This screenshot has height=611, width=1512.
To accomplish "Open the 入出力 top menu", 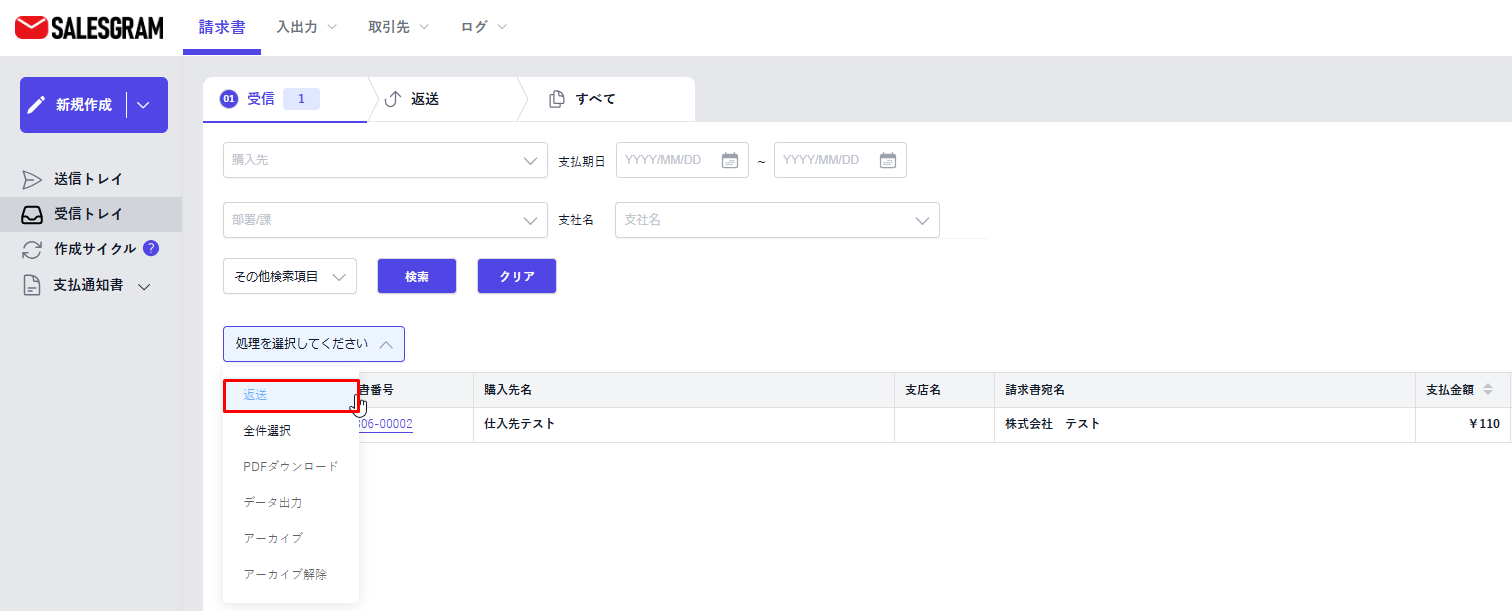I will coord(306,27).
